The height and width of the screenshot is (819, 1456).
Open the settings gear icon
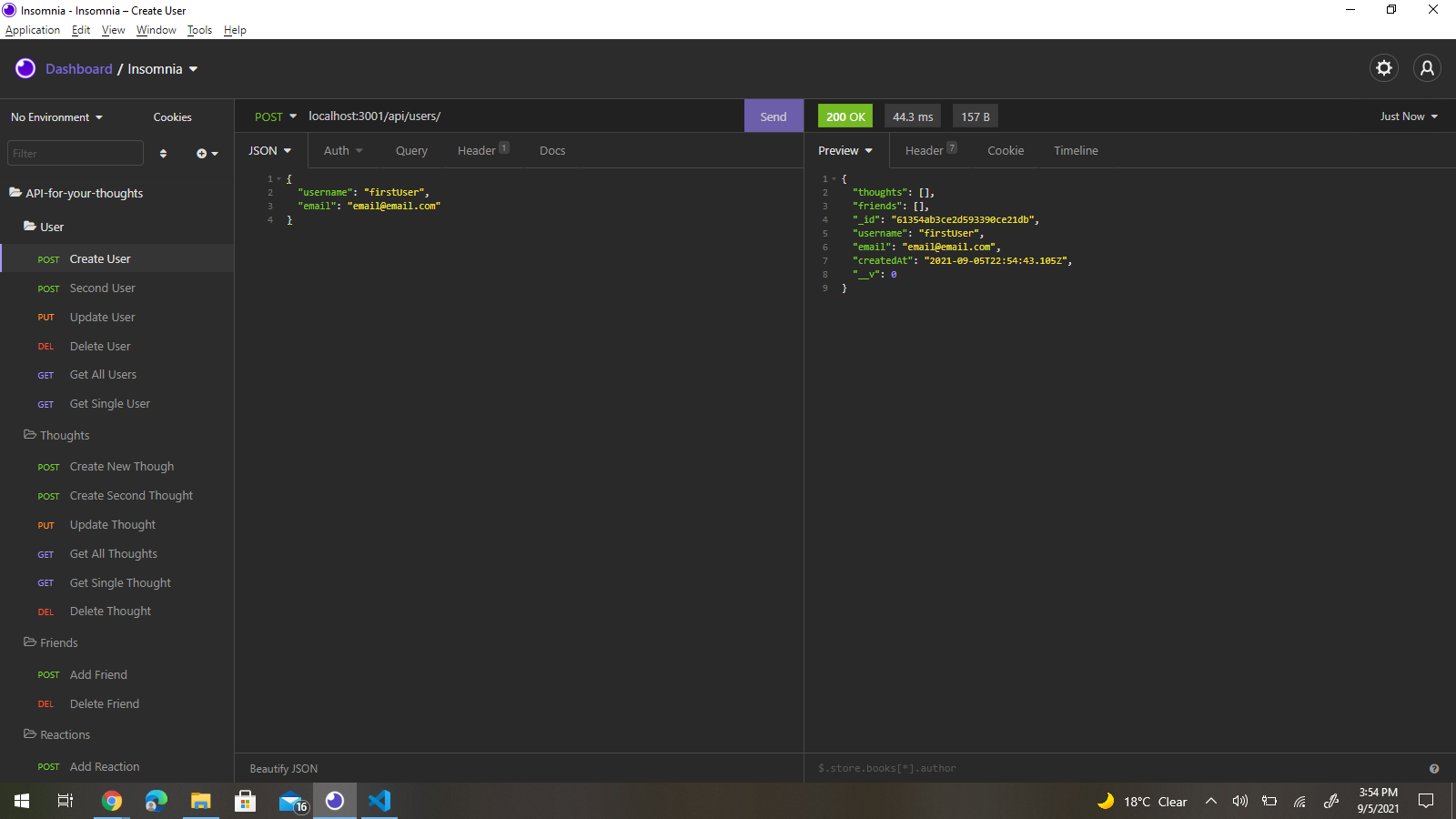coord(1384,68)
